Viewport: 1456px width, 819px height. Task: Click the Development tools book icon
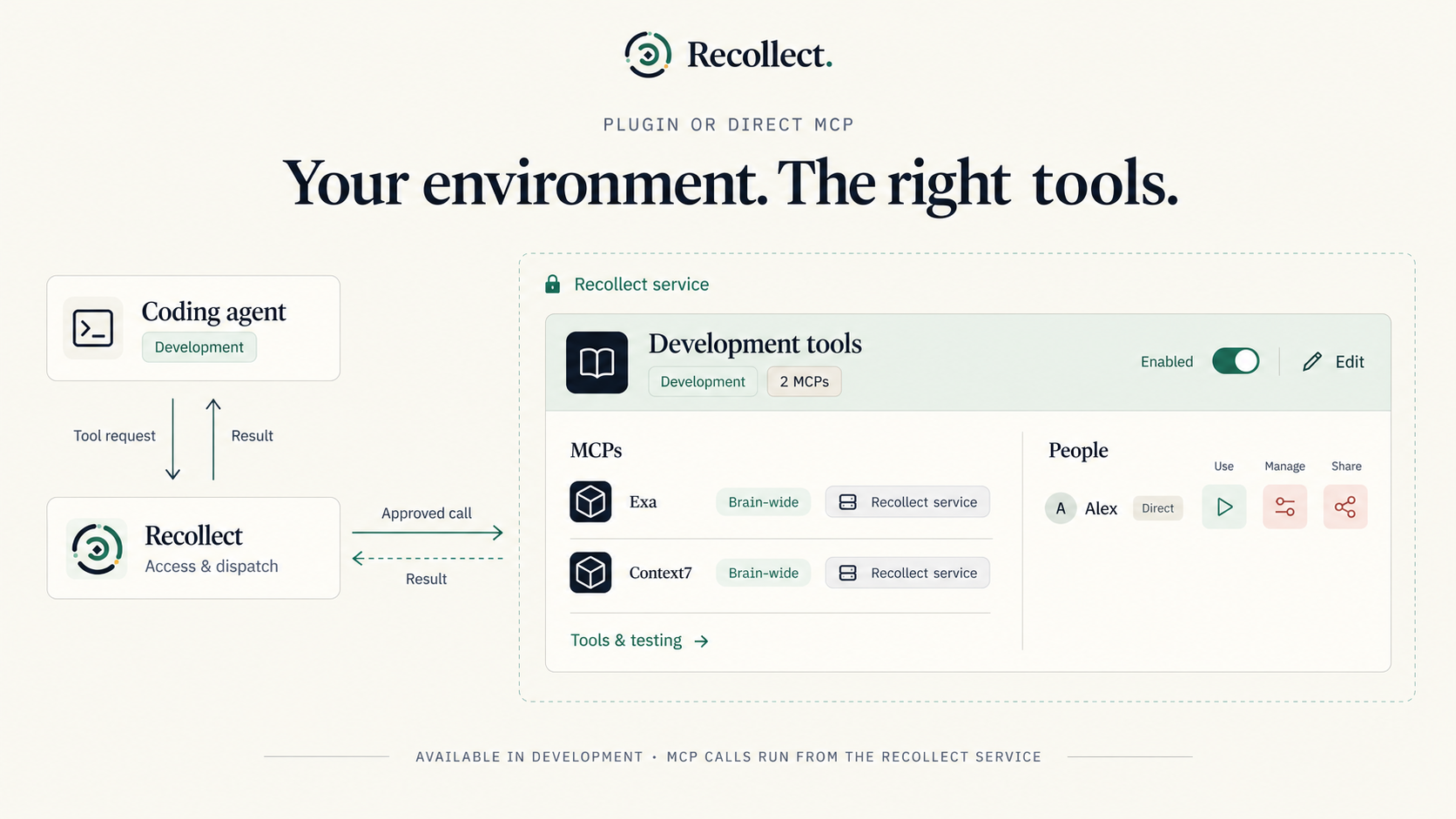click(597, 362)
